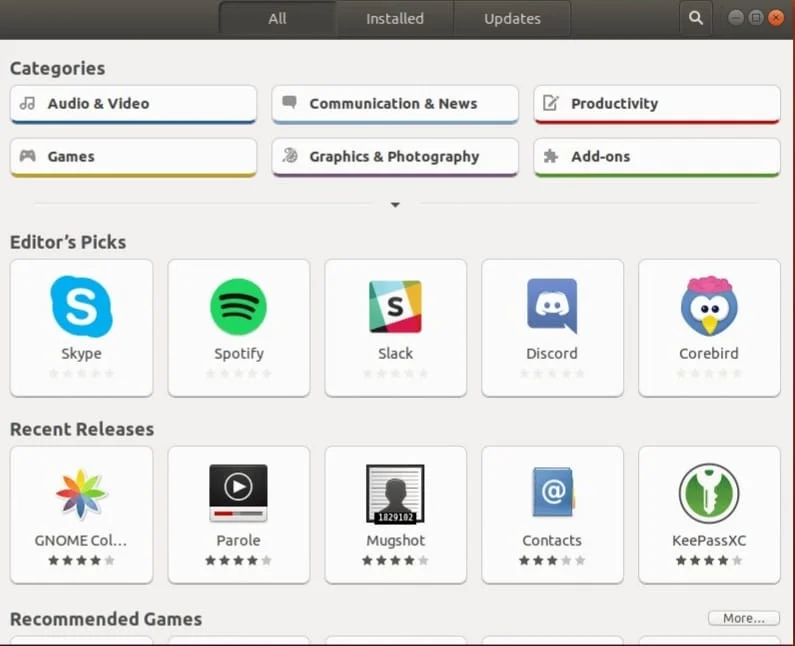This screenshot has height=646, width=795.
Task: Expand the categories list with down arrow
Action: pyautogui.click(x=395, y=205)
